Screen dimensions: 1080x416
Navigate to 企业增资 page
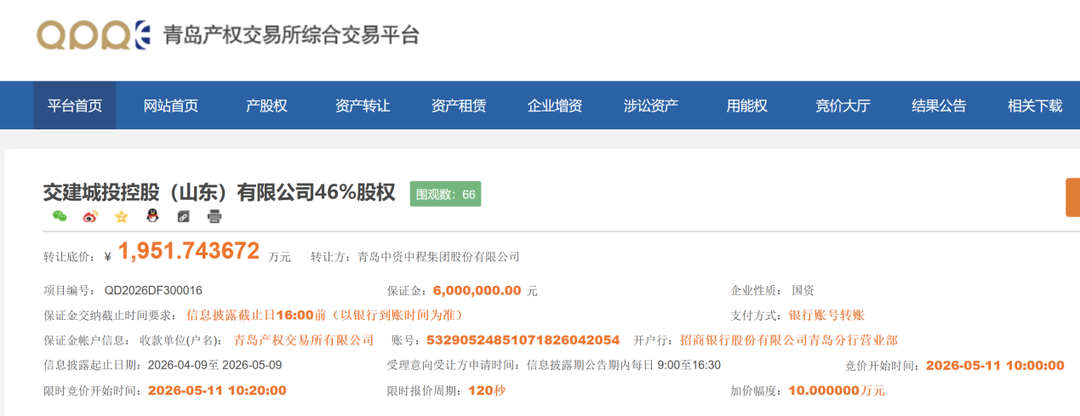[x=555, y=106]
